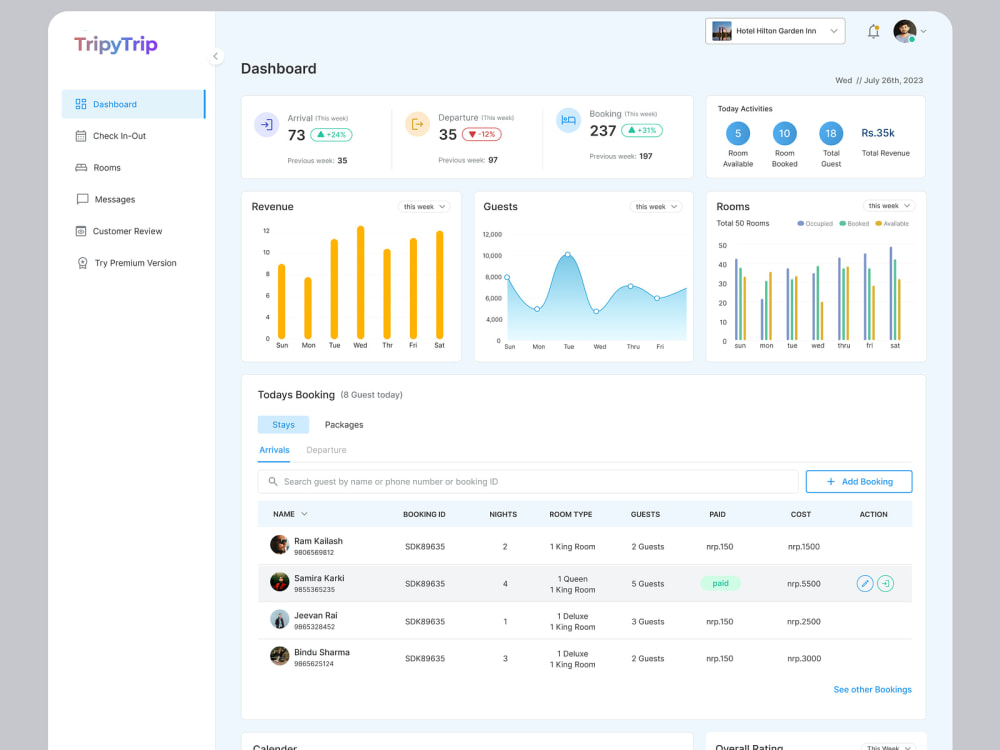
Task: Click the search magnifier icon
Action: click(273, 482)
